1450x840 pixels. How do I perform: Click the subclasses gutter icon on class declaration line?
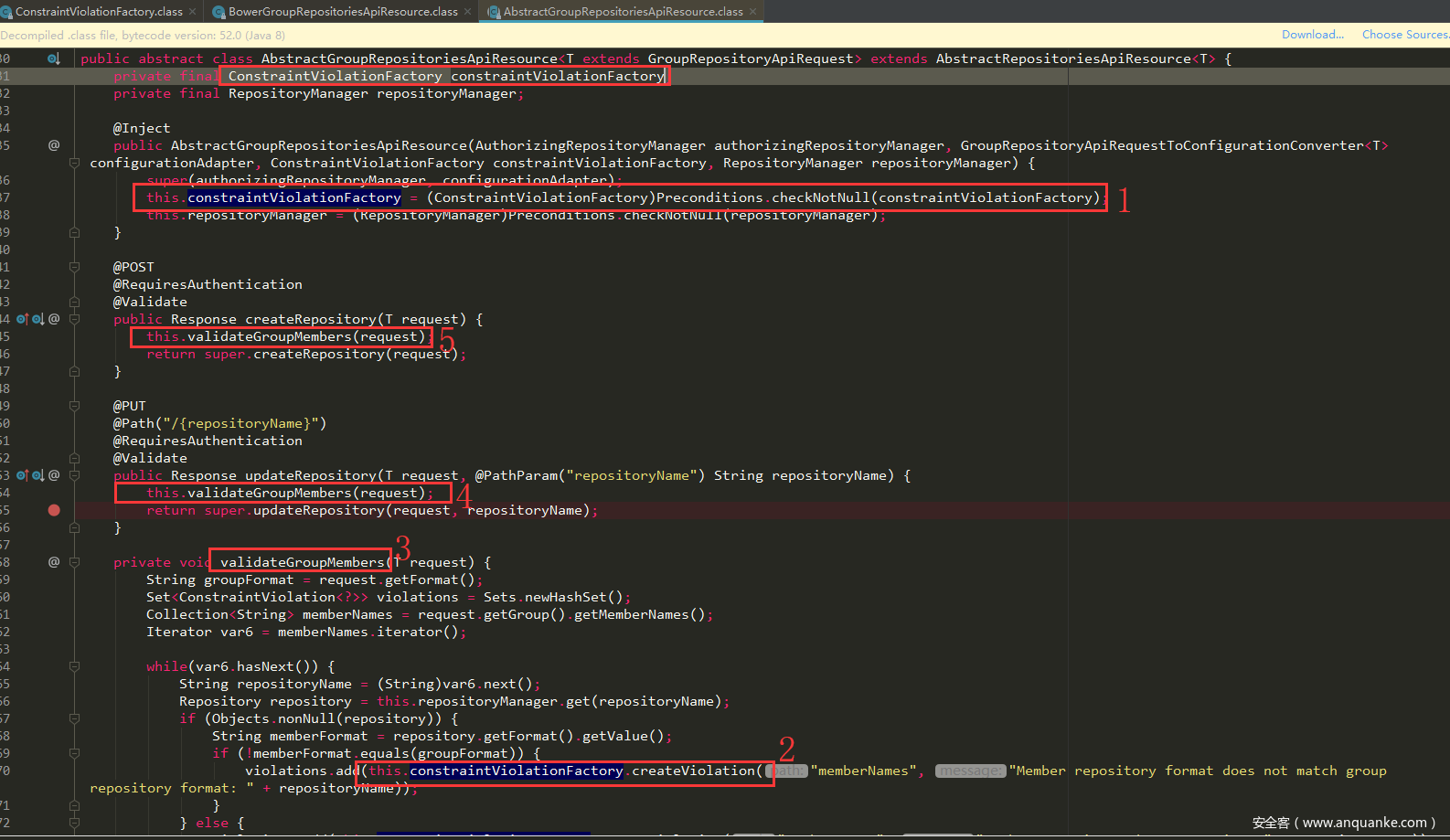coord(54,58)
